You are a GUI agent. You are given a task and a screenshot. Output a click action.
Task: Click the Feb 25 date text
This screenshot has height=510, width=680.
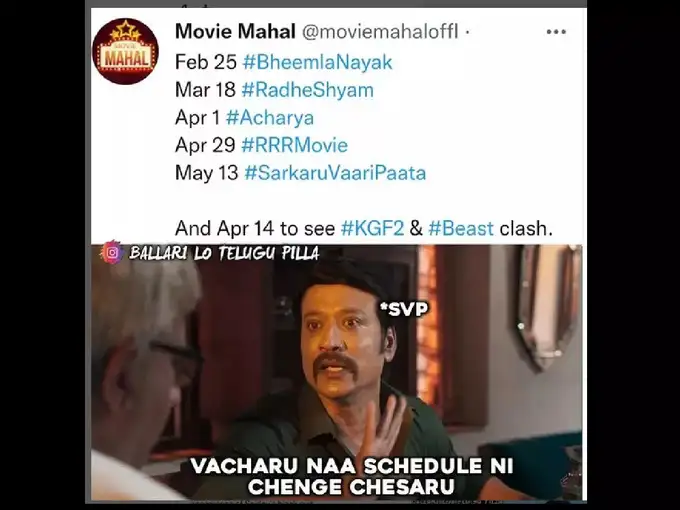click(206, 62)
